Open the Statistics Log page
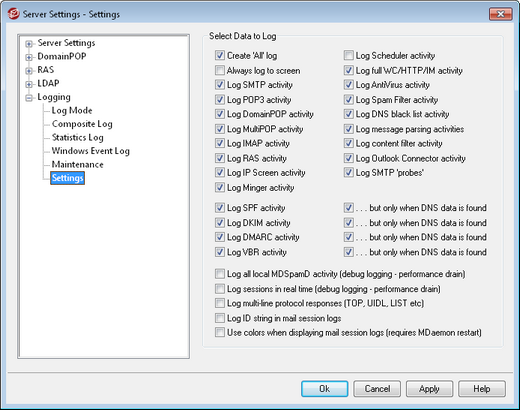The width and height of the screenshot is (520, 410). [77, 138]
